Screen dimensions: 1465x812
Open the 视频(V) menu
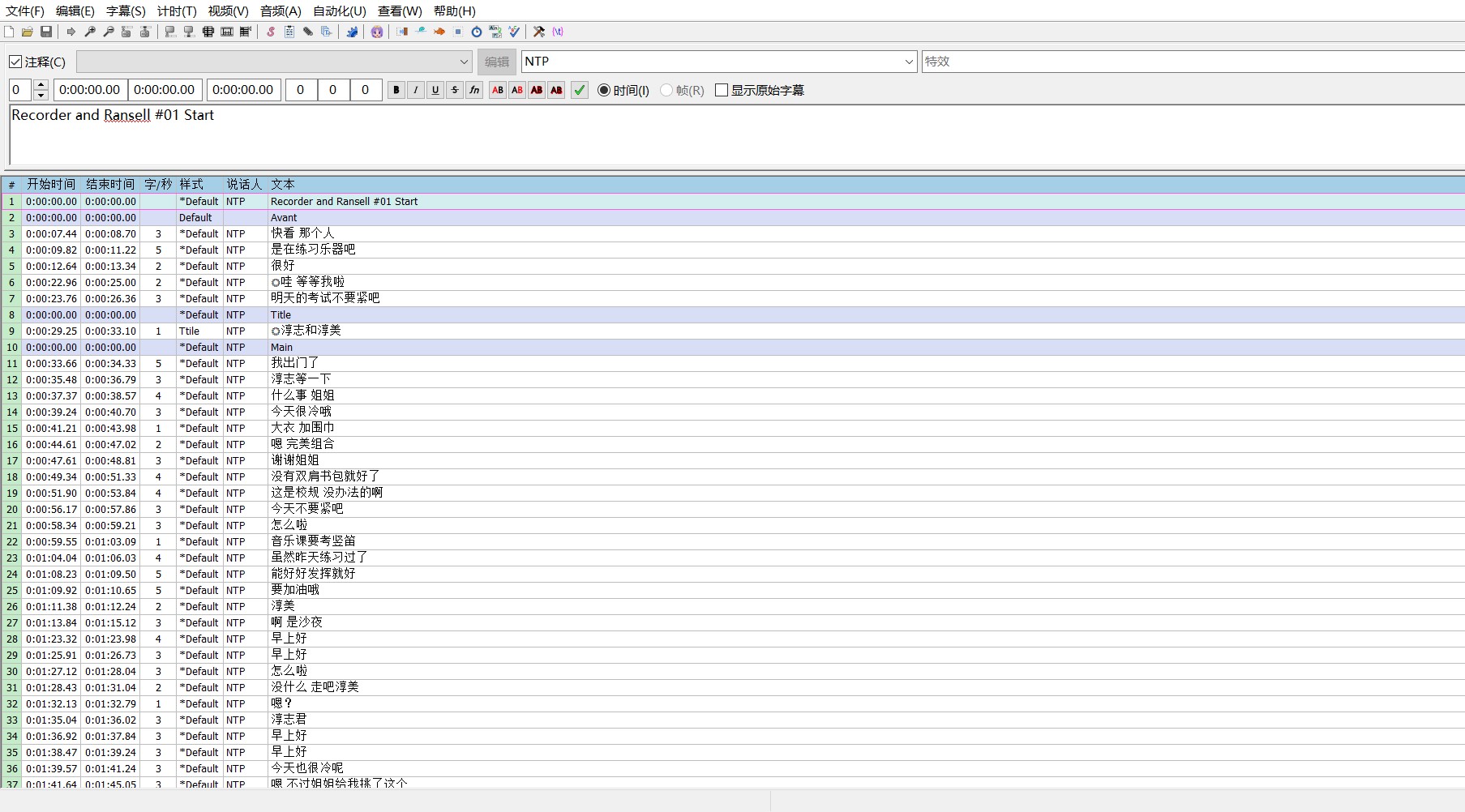point(228,11)
